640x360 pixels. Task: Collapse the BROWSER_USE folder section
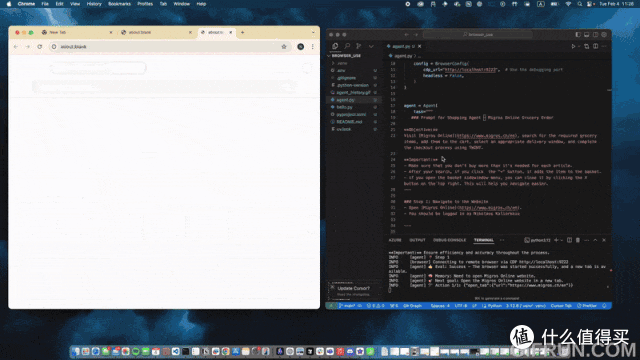(345, 56)
